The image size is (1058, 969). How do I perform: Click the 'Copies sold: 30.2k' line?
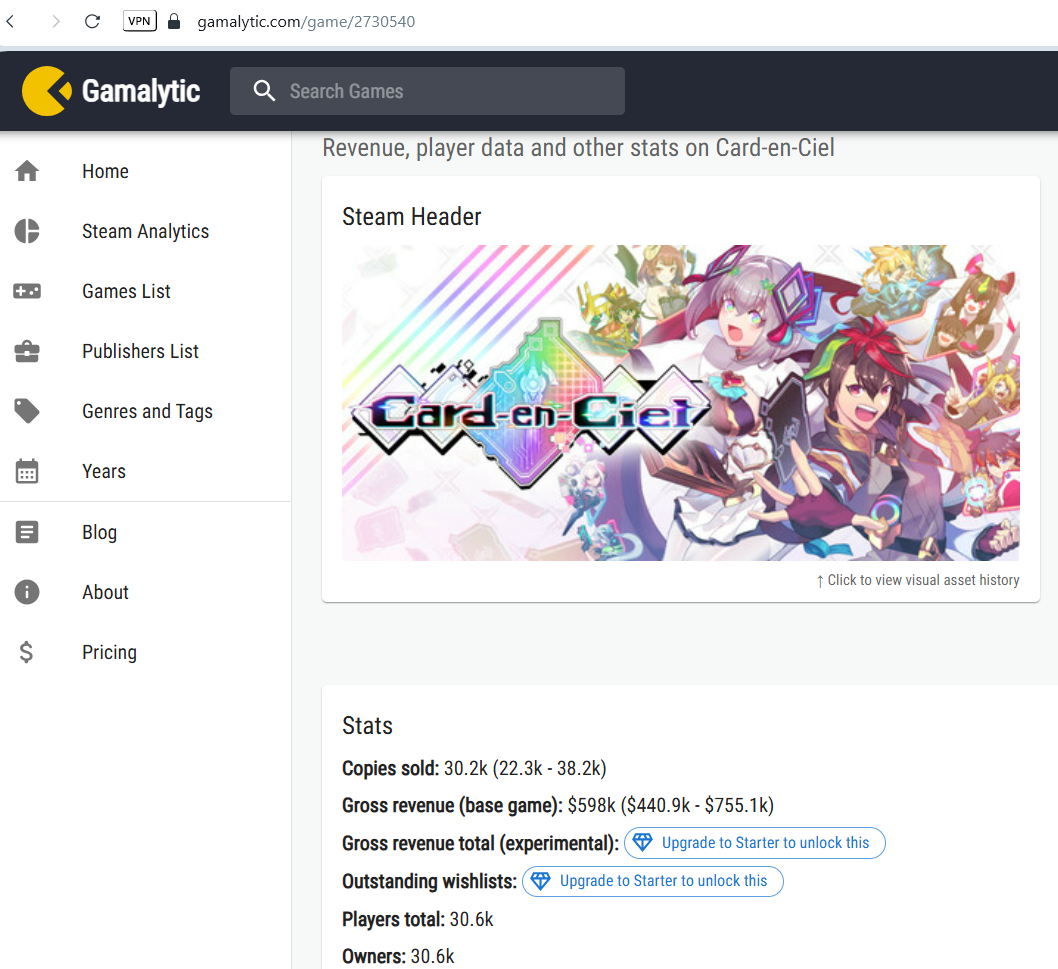click(x=474, y=768)
